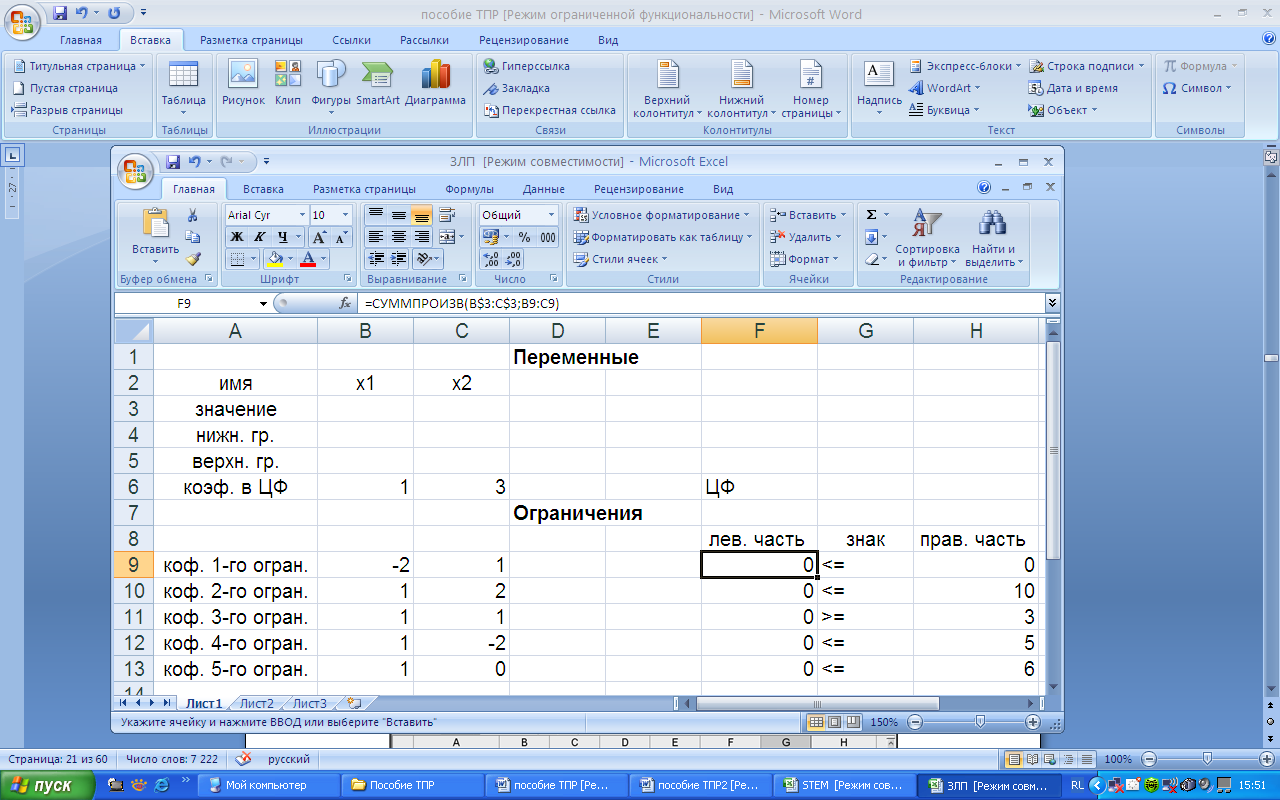1280x800 pixels.
Task: Expand Условное форматирование menu
Action: [664, 215]
